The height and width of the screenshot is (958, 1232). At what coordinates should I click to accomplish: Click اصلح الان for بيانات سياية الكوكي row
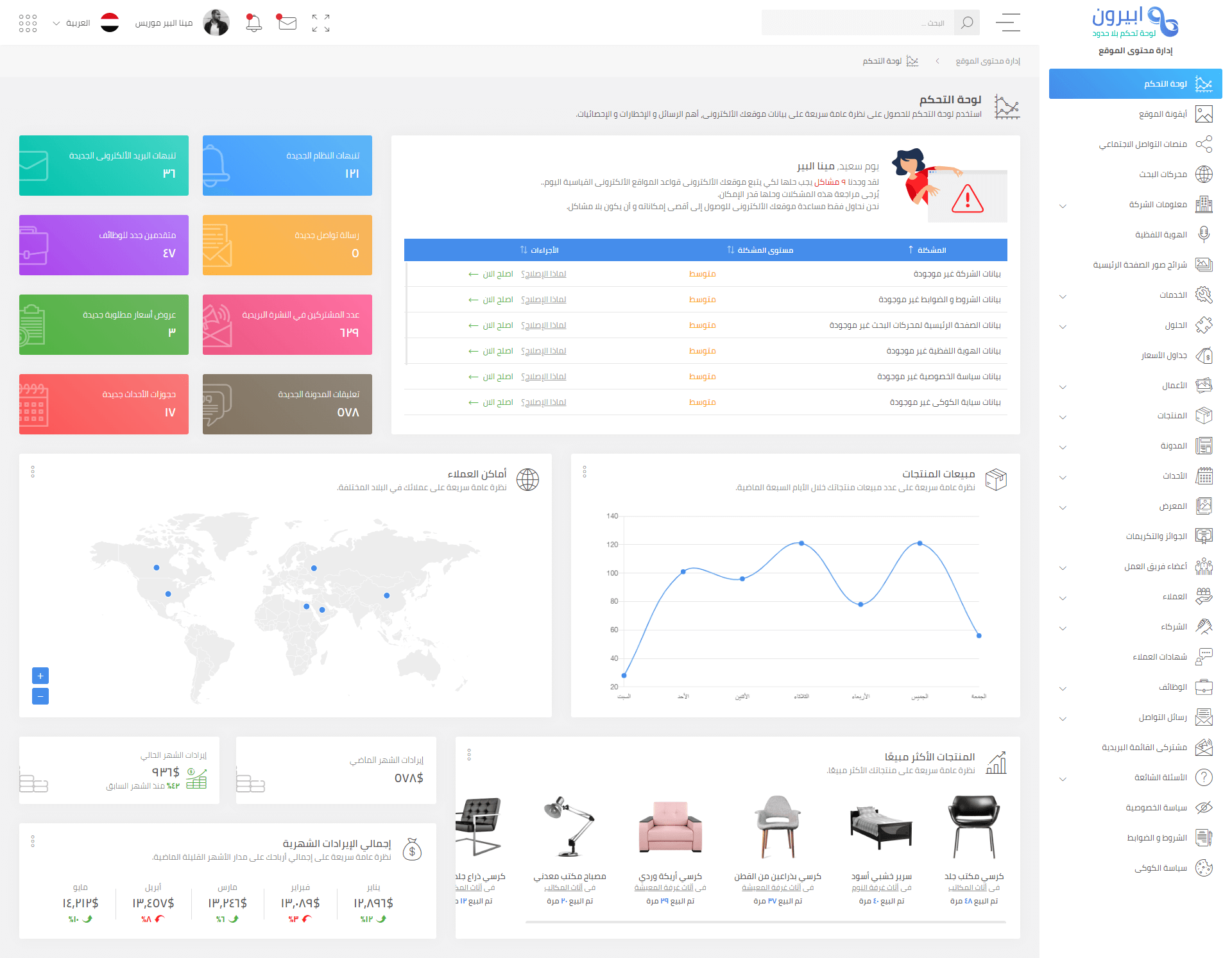[491, 402]
